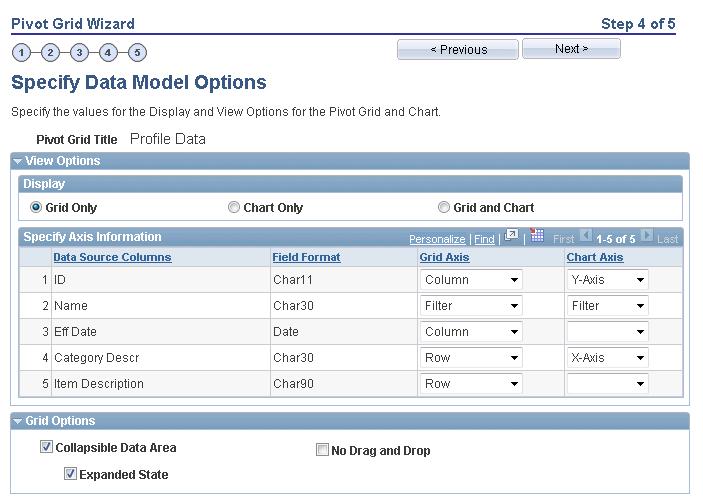Sort by Grid Axis column header
The width and height of the screenshot is (703, 501).
pos(444,257)
